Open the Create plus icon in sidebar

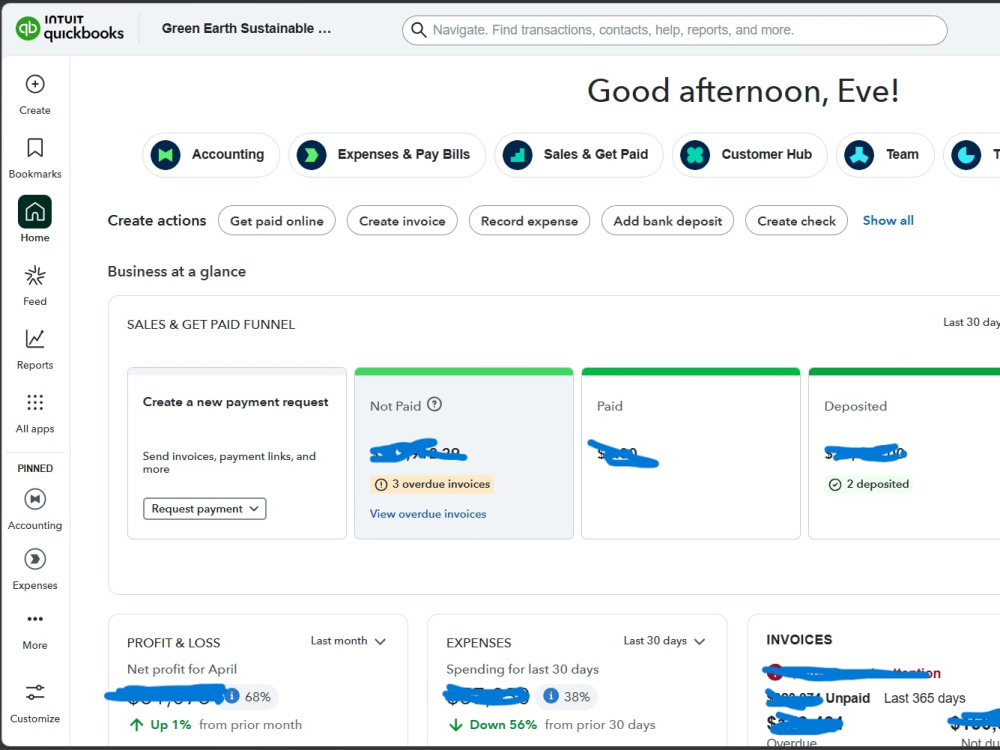click(x=34, y=84)
